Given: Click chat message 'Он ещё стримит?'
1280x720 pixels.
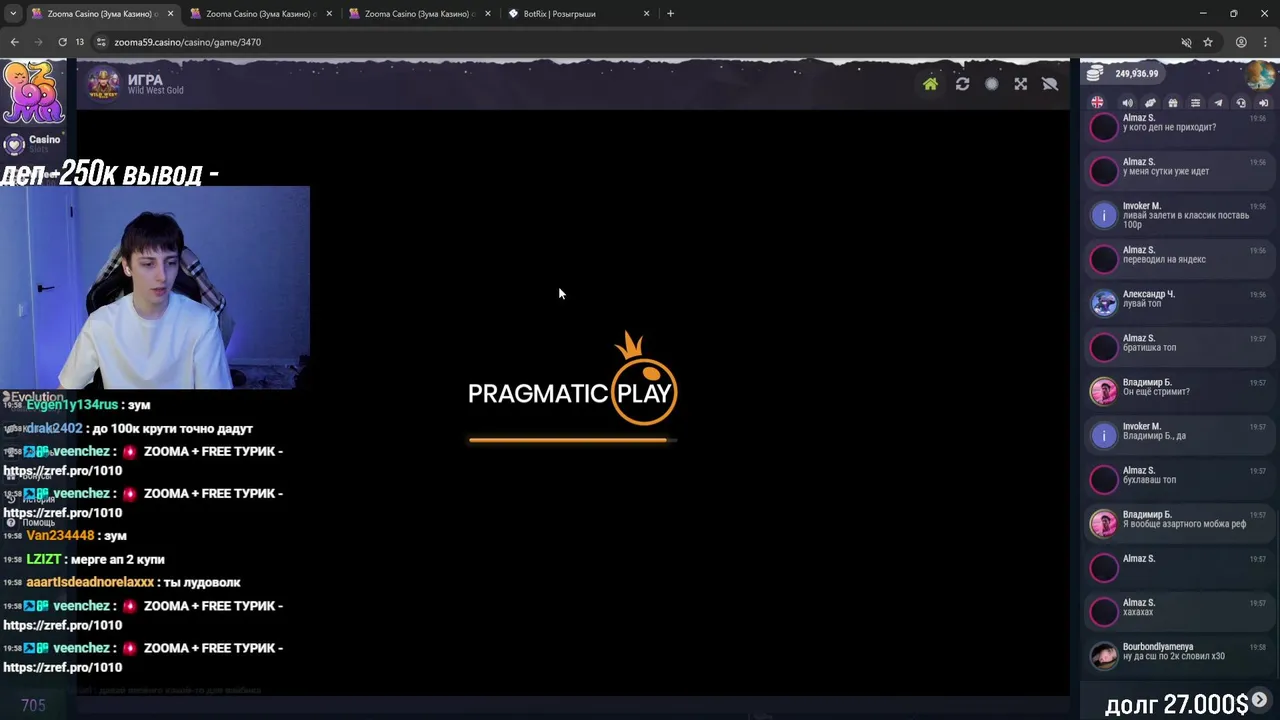Looking at the screenshot, I should 1156,392.
